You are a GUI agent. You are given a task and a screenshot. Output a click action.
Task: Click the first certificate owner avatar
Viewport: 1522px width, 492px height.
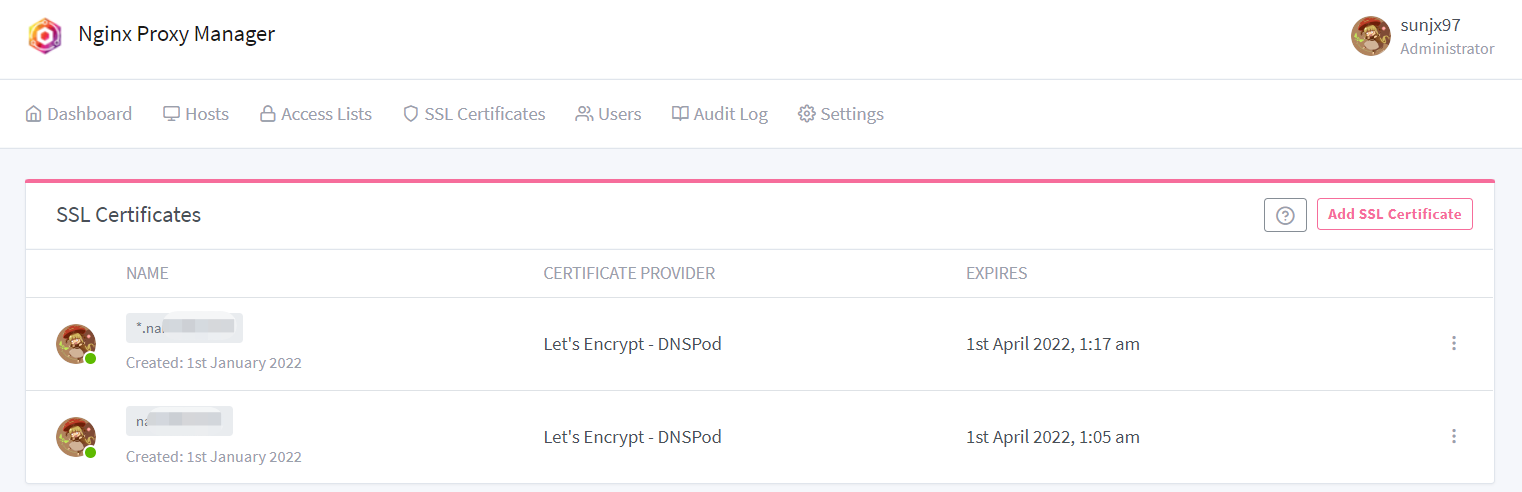point(76,344)
